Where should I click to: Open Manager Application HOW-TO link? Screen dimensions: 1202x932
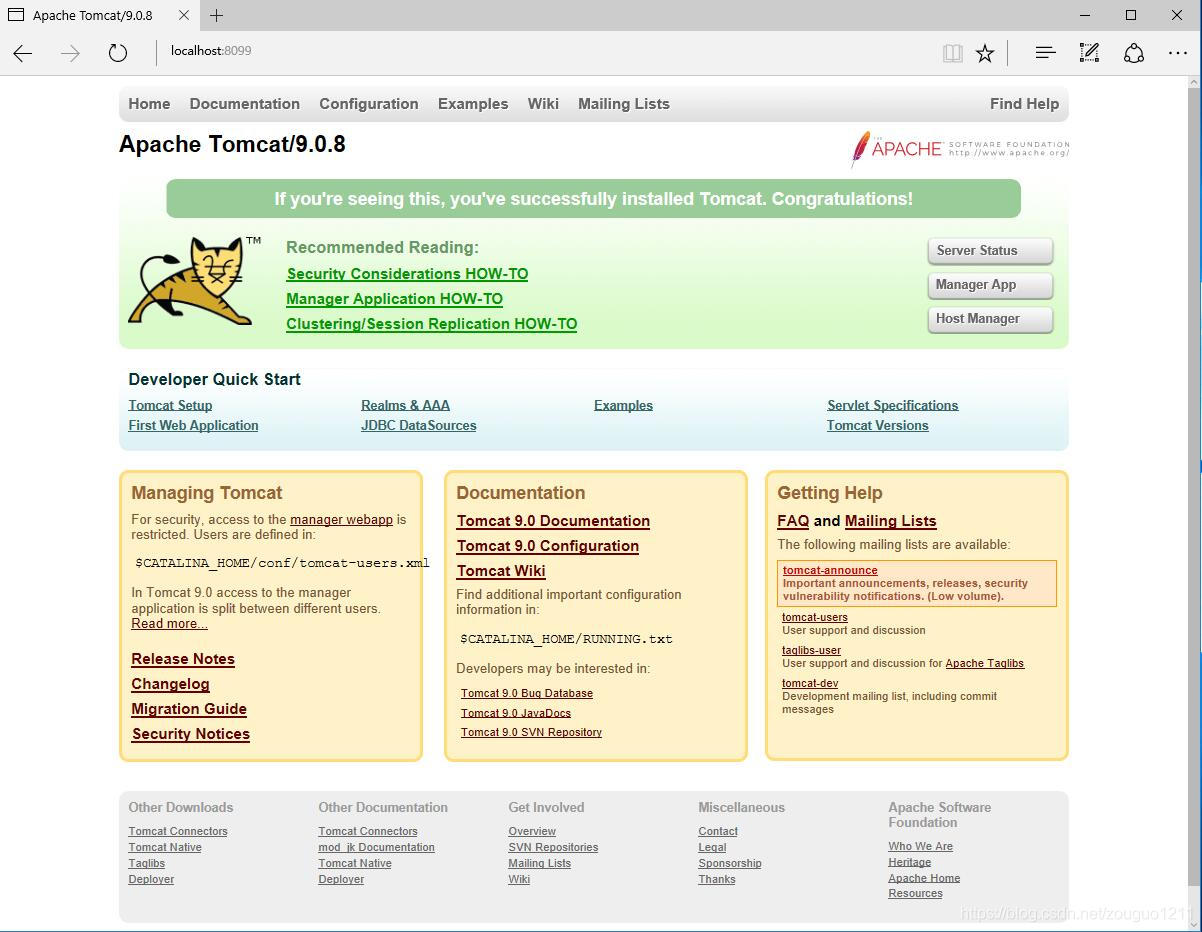click(x=394, y=299)
